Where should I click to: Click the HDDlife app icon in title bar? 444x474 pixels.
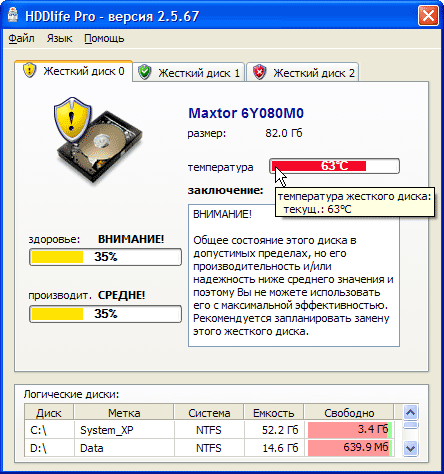click(x=13, y=15)
